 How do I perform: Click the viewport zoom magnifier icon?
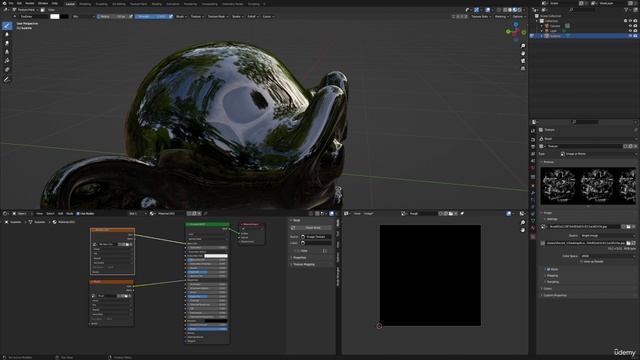[523, 46]
